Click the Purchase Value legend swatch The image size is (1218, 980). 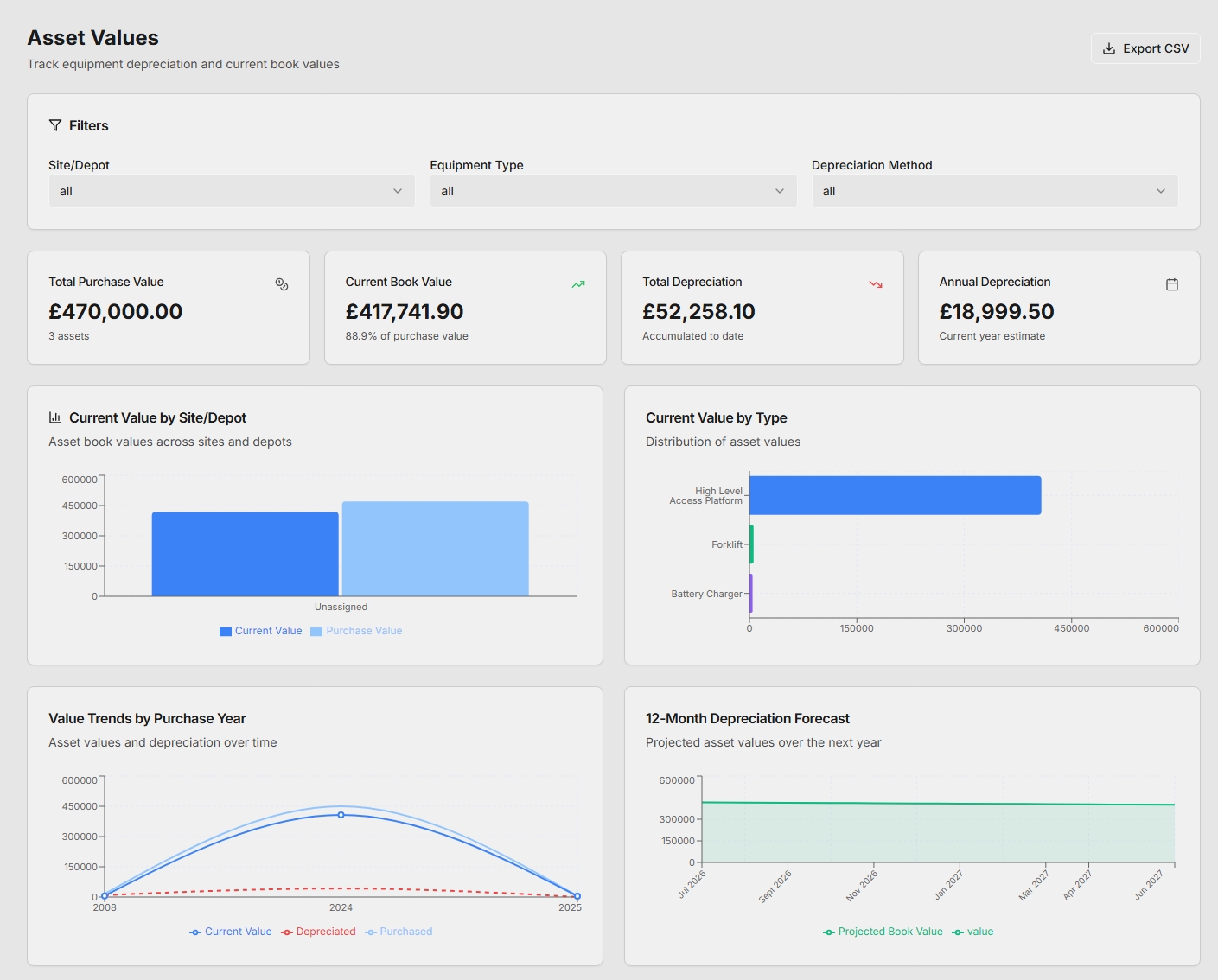pos(316,632)
